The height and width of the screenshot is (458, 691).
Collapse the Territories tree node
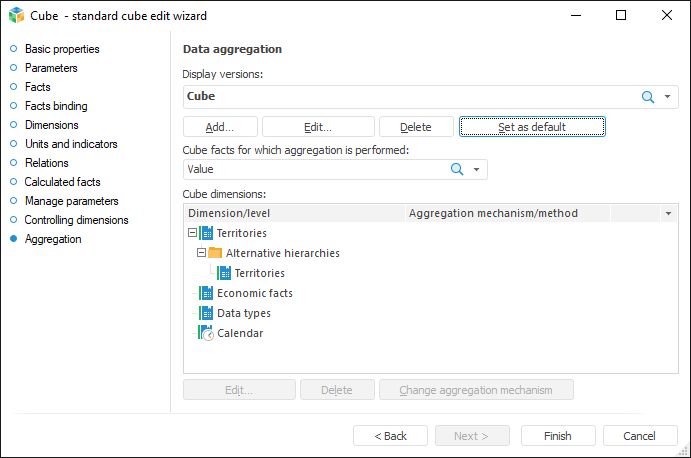click(192, 233)
